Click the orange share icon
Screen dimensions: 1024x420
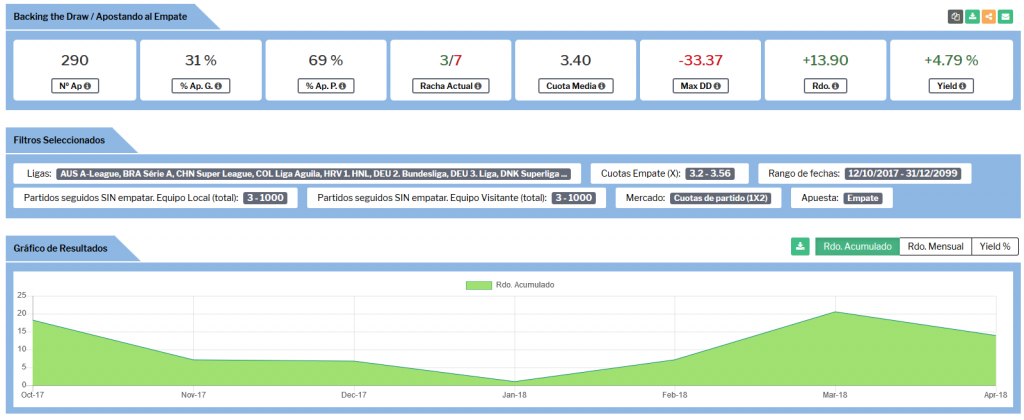tap(988, 17)
